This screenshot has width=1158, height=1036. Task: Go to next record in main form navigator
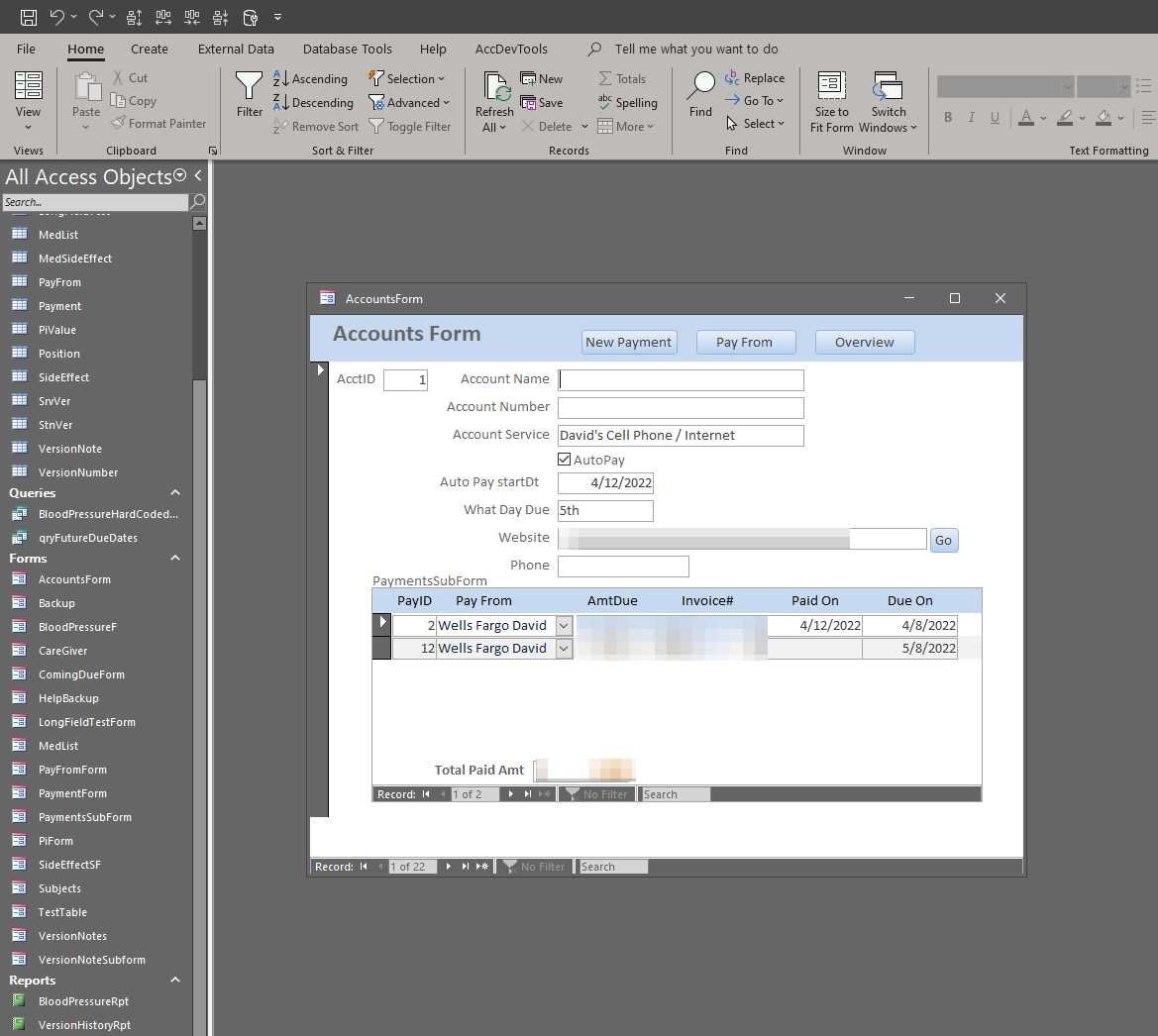click(x=449, y=867)
